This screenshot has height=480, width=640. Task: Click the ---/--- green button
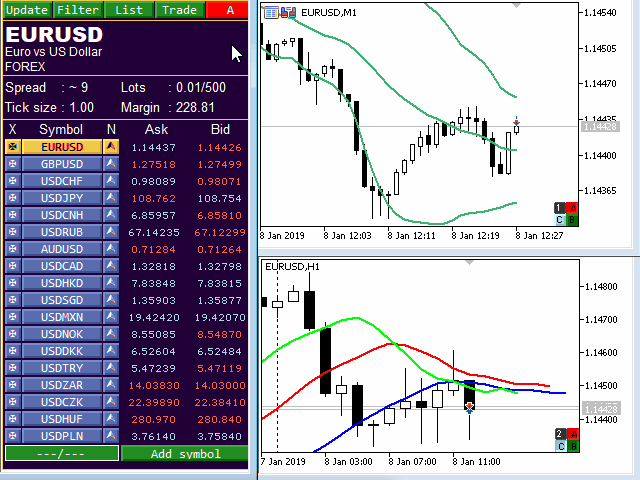pyautogui.click(x=62, y=453)
